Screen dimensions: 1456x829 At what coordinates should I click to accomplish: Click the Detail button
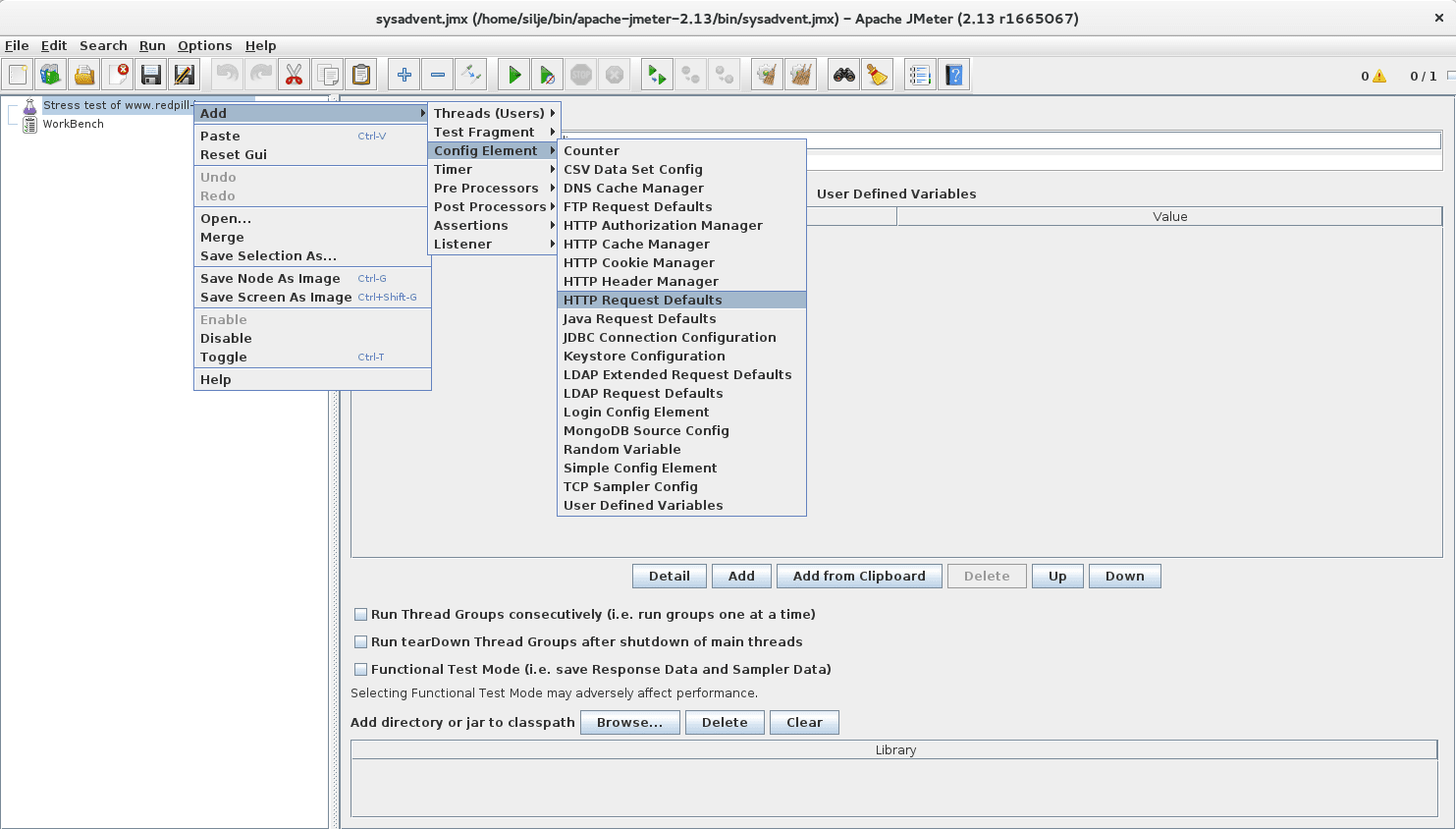(670, 576)
